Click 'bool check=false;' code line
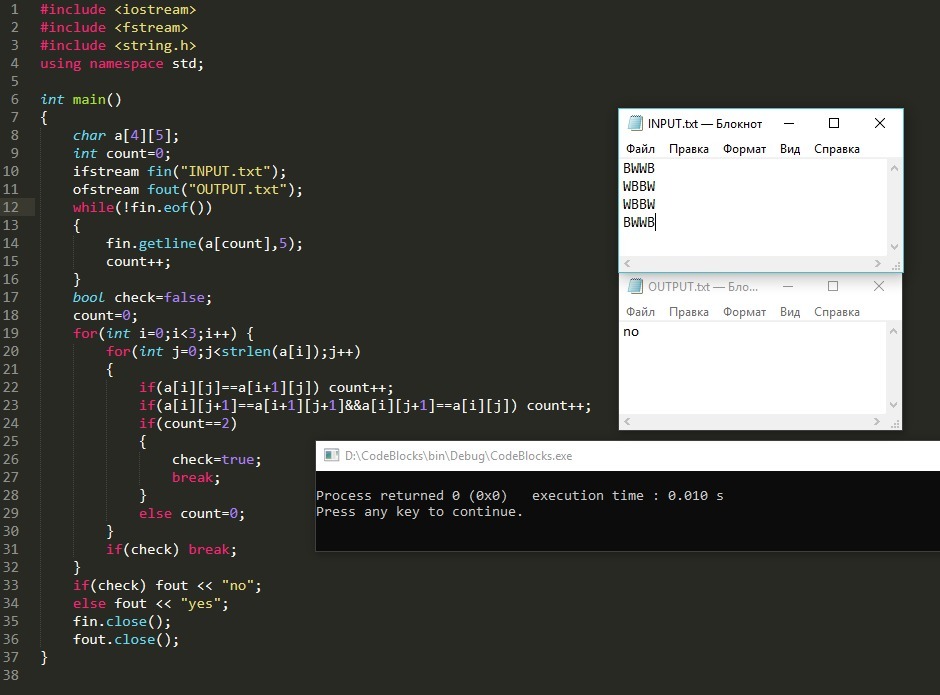 (x=142, y=297)
